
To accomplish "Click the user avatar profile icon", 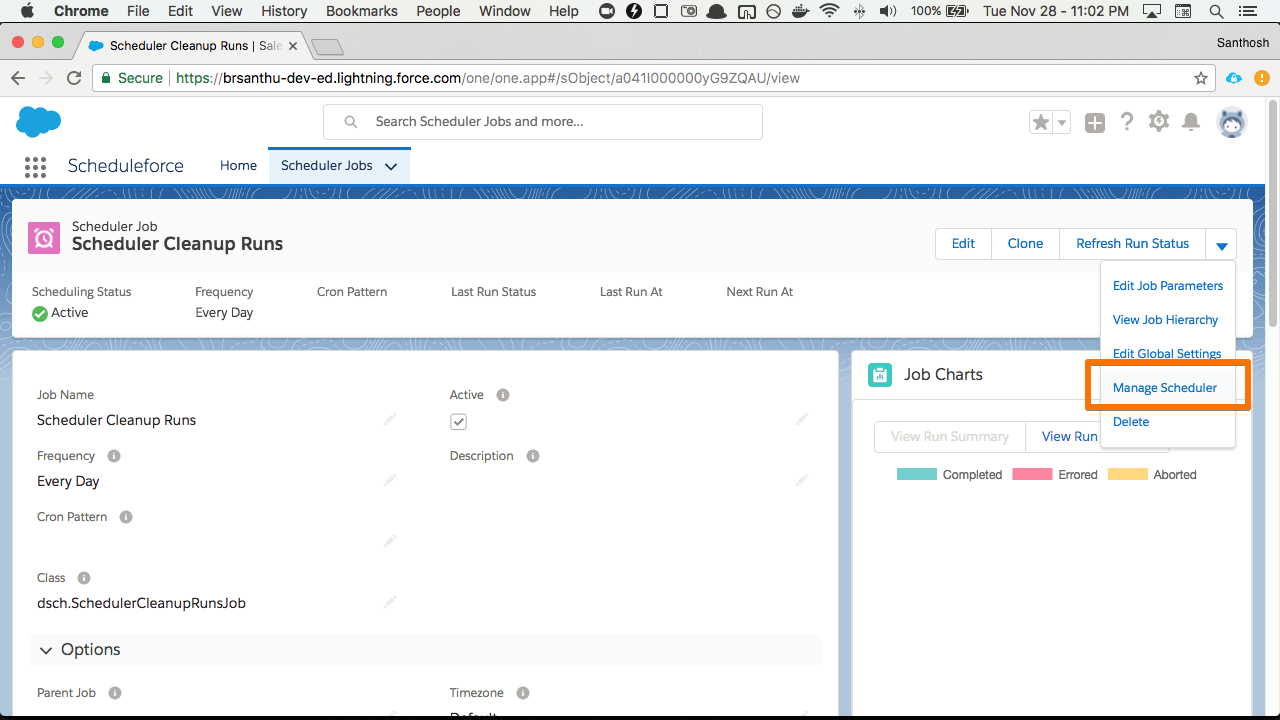I will click(1231, 122).
